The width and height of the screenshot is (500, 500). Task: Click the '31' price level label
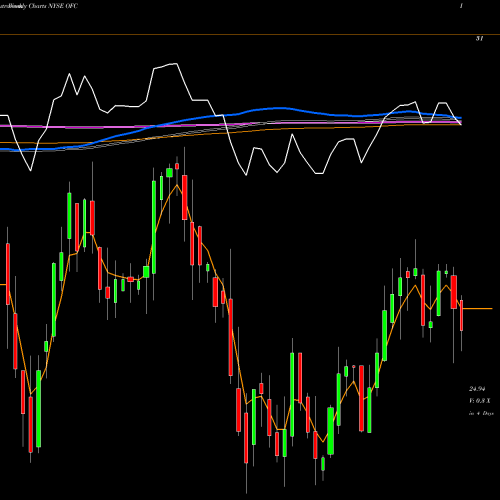(479, 38)
